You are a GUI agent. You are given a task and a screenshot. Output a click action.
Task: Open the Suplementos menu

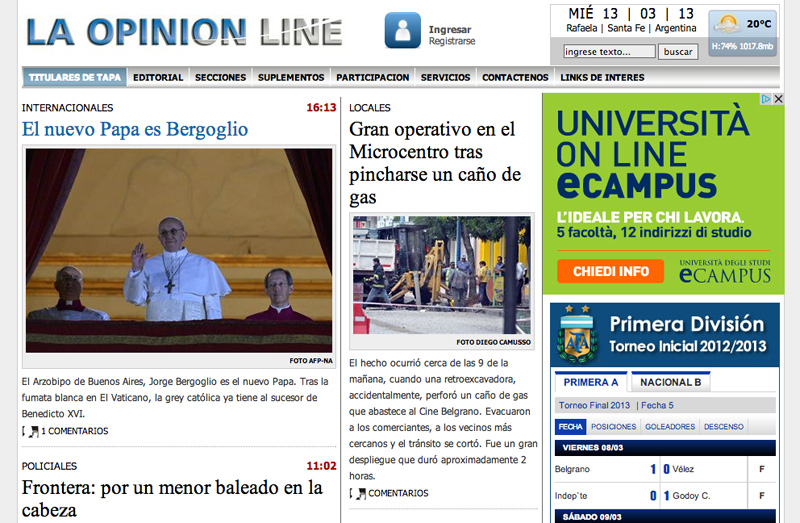(x=291, y=78)
